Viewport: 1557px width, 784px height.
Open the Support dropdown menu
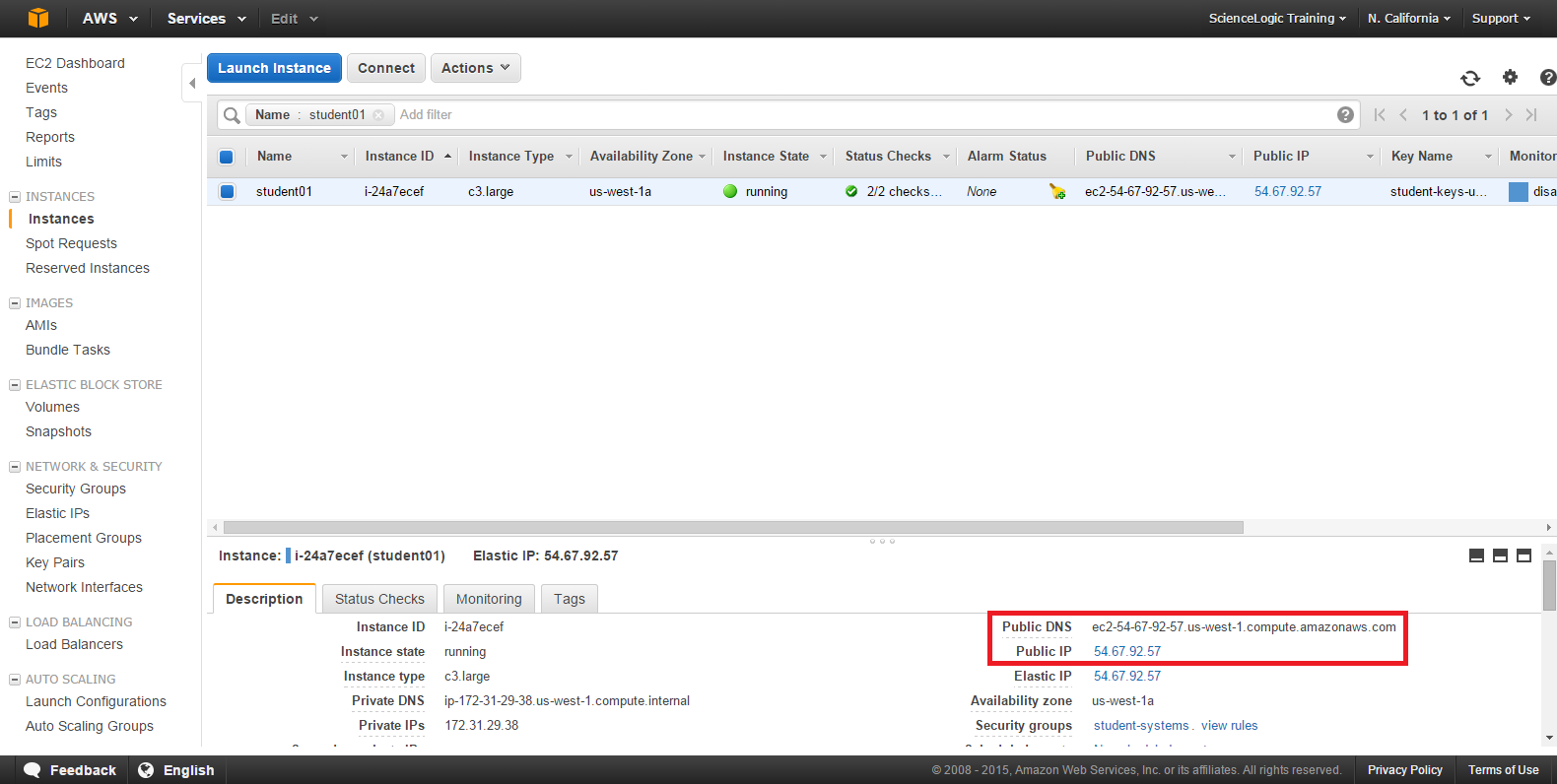pos(1501,18)
